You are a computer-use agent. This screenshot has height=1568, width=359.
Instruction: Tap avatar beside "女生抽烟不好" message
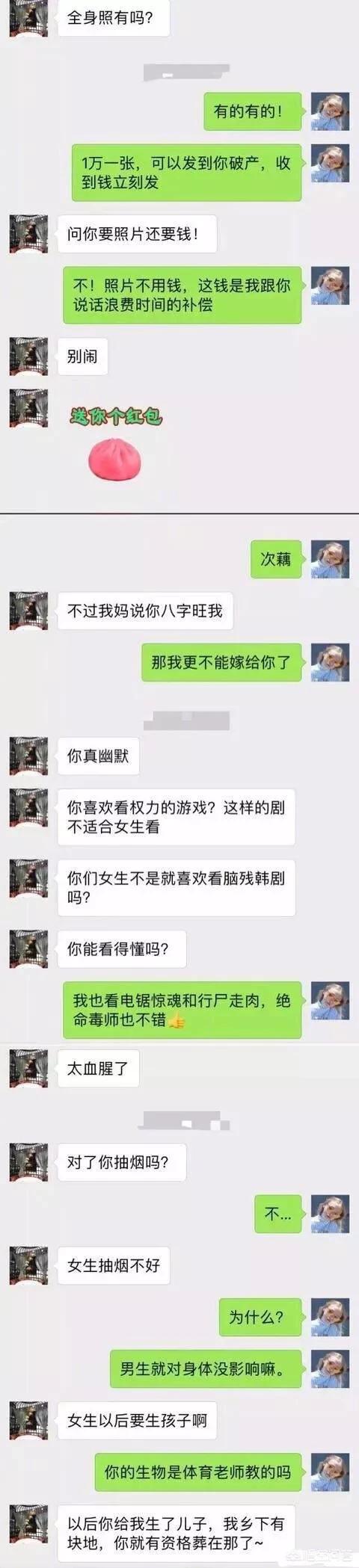[28, 1265]
